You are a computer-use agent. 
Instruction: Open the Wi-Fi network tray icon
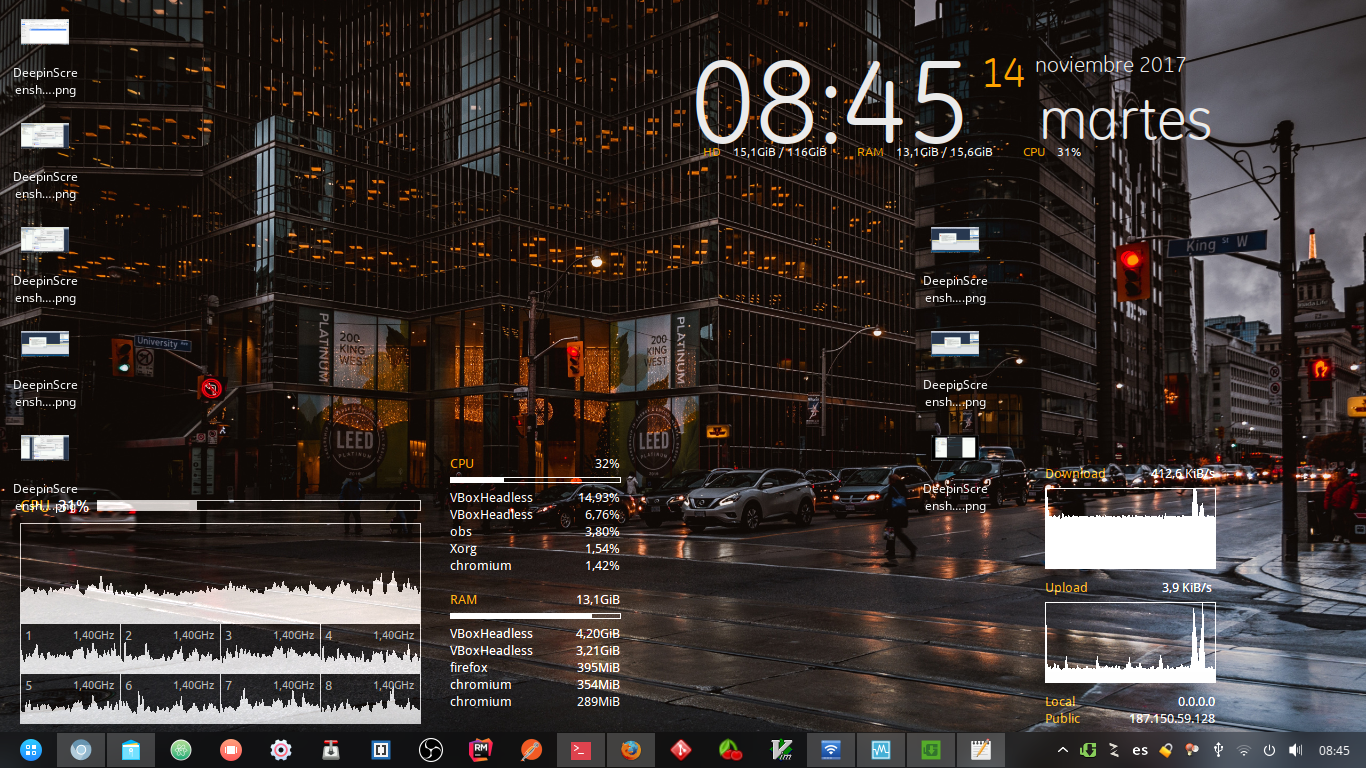coord(1244,750)
